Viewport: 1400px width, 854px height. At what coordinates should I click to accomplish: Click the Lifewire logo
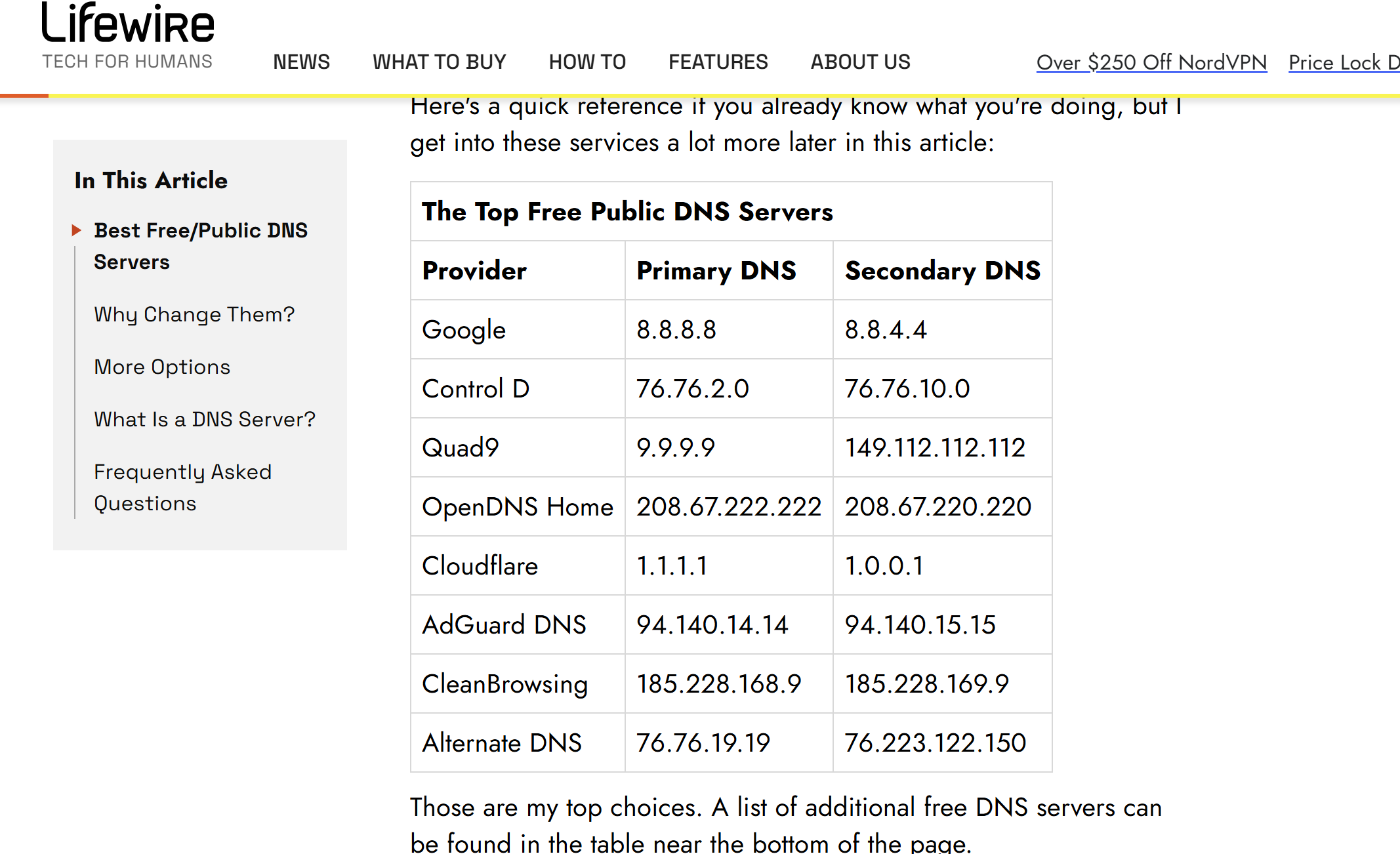(x=128, y=24)
